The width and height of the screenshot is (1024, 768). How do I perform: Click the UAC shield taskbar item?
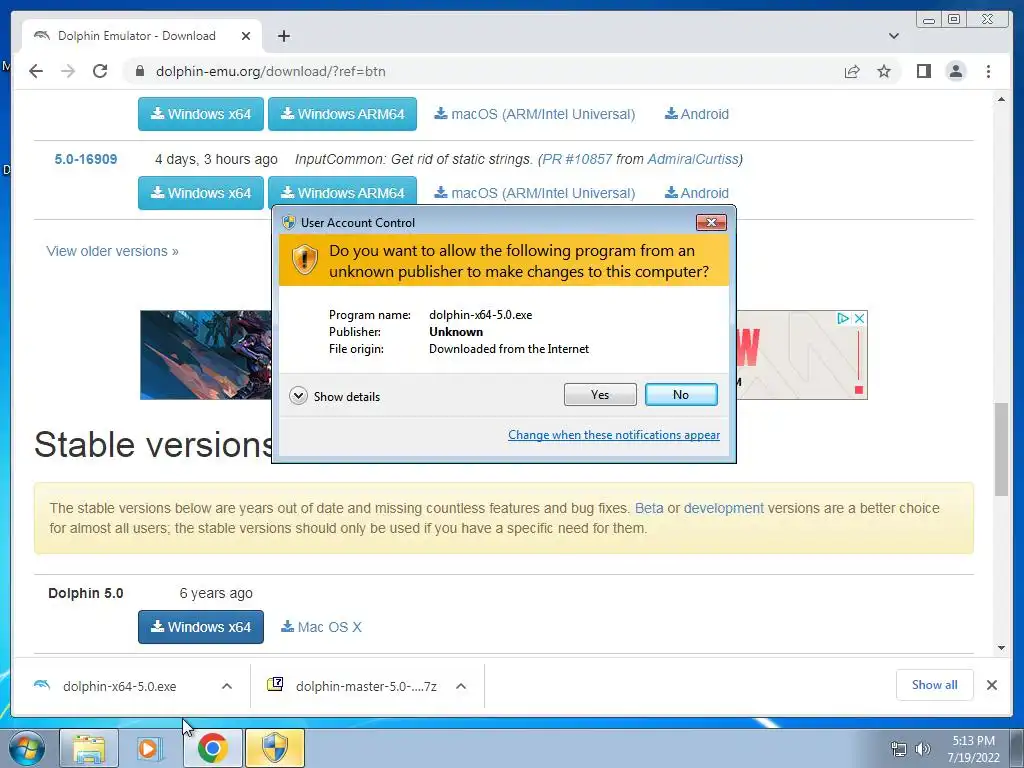coord(275,748)
